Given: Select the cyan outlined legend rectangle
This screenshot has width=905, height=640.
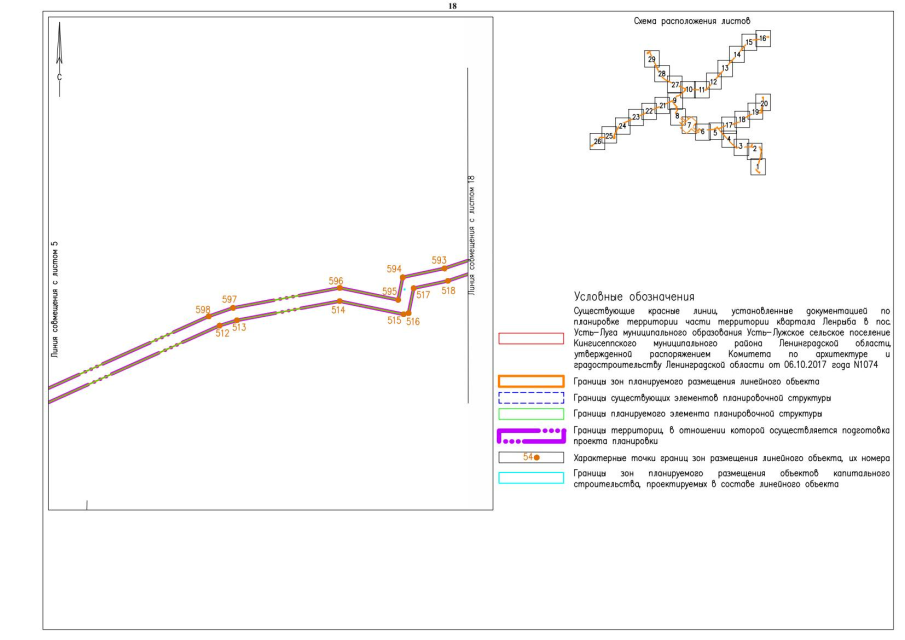Looking at the screenshot, I should (531, 477).
